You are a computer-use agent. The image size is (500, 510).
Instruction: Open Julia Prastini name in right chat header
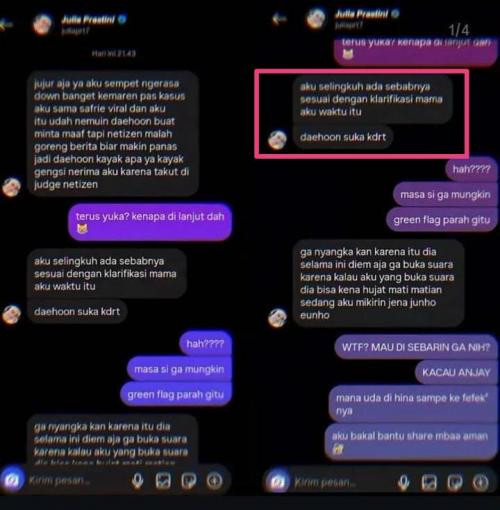click(361, 14)
